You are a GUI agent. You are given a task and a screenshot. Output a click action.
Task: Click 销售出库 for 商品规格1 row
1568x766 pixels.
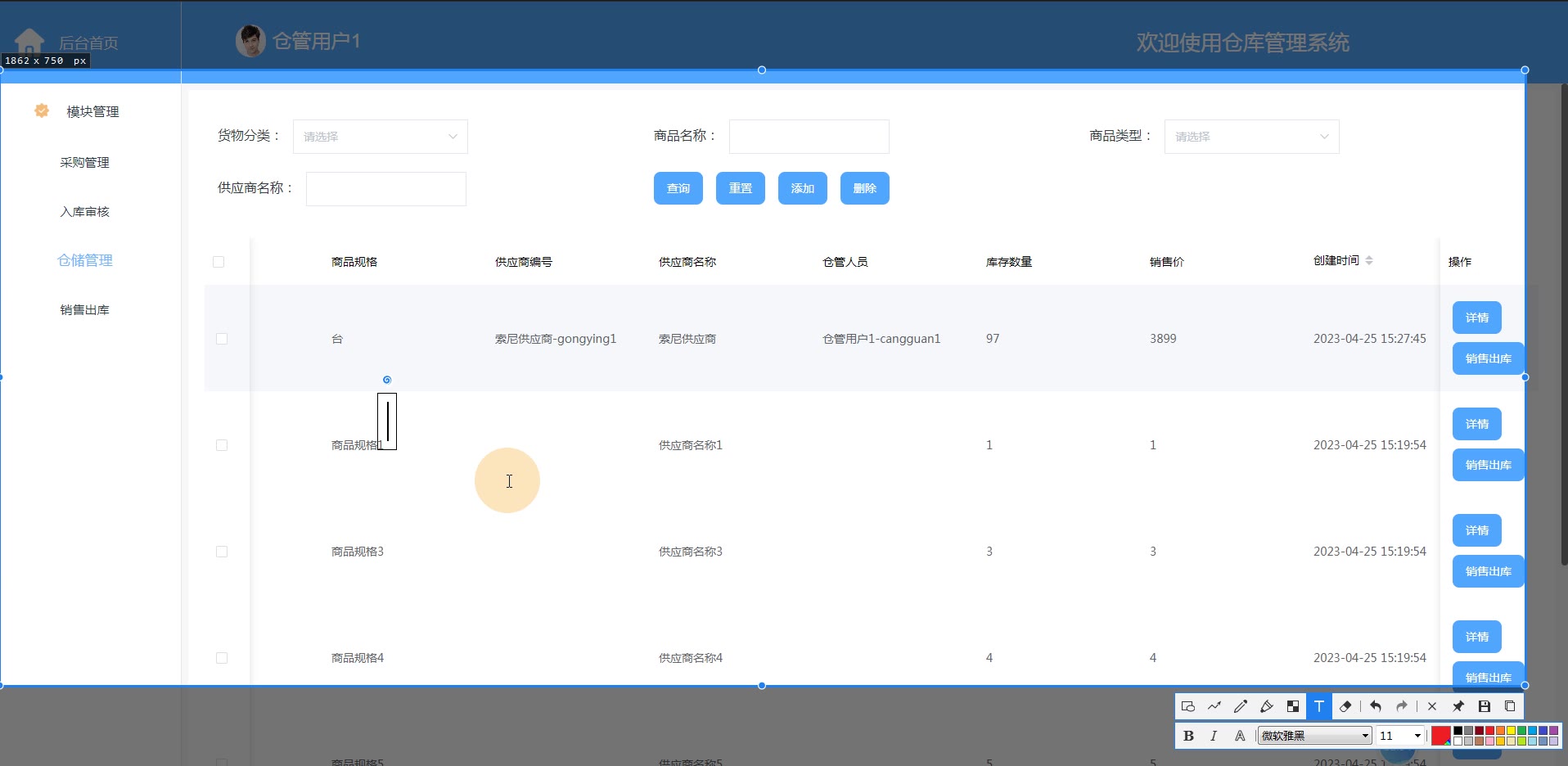1489,465
